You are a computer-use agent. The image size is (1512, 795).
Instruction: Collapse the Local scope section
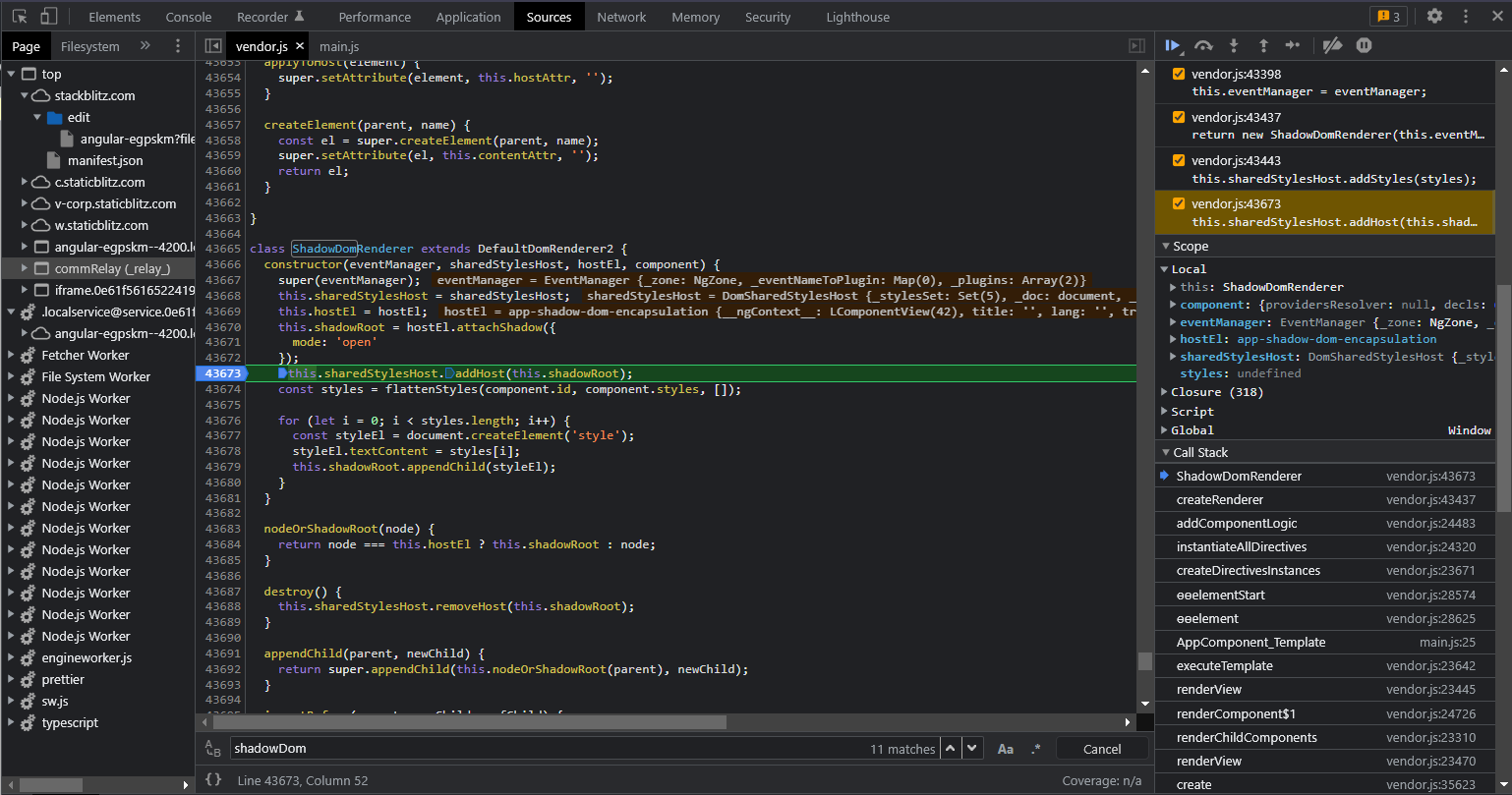point(1164,268)
